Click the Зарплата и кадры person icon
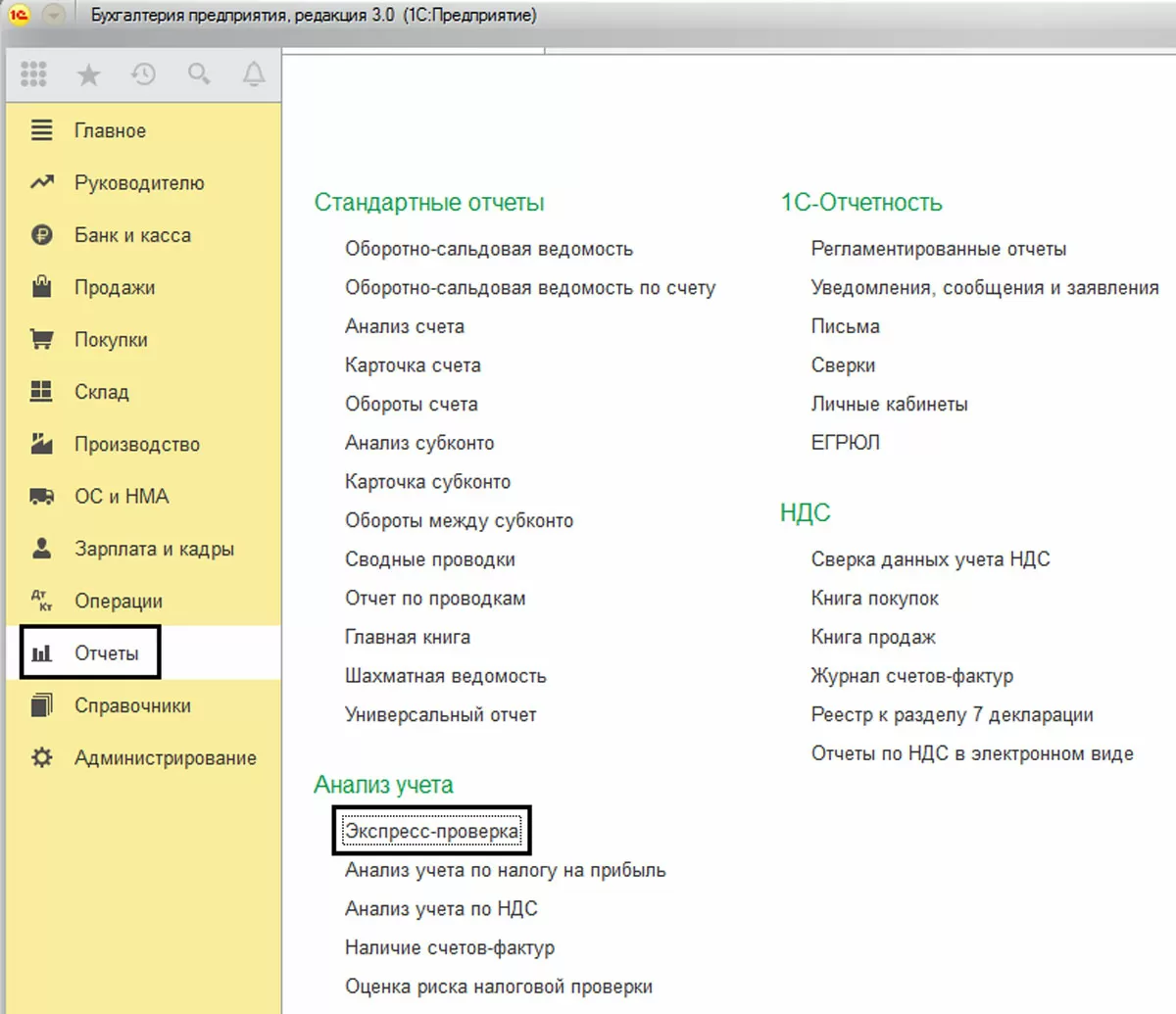 [x=41, y=548]
